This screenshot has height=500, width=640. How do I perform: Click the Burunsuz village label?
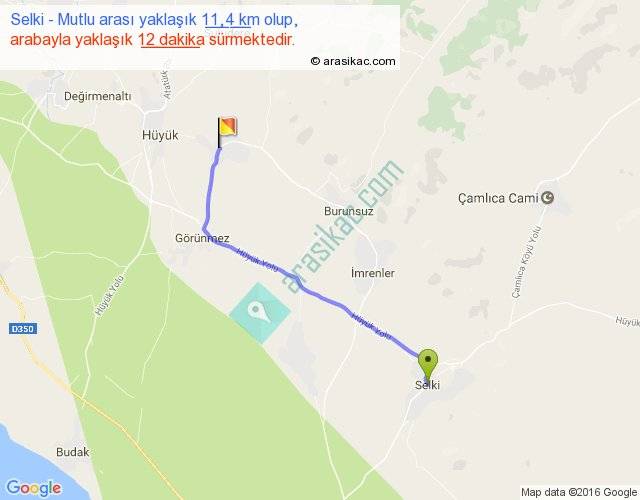tap(349, 211)
